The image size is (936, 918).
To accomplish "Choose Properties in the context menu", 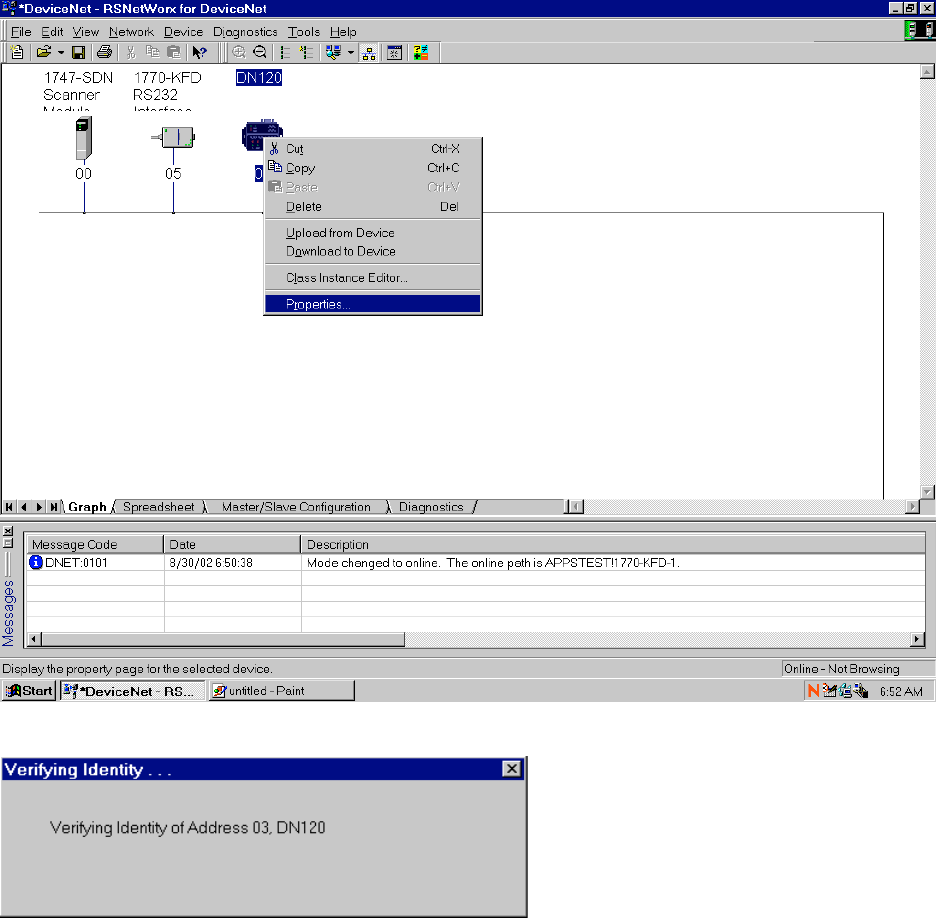I will point(372,304).
